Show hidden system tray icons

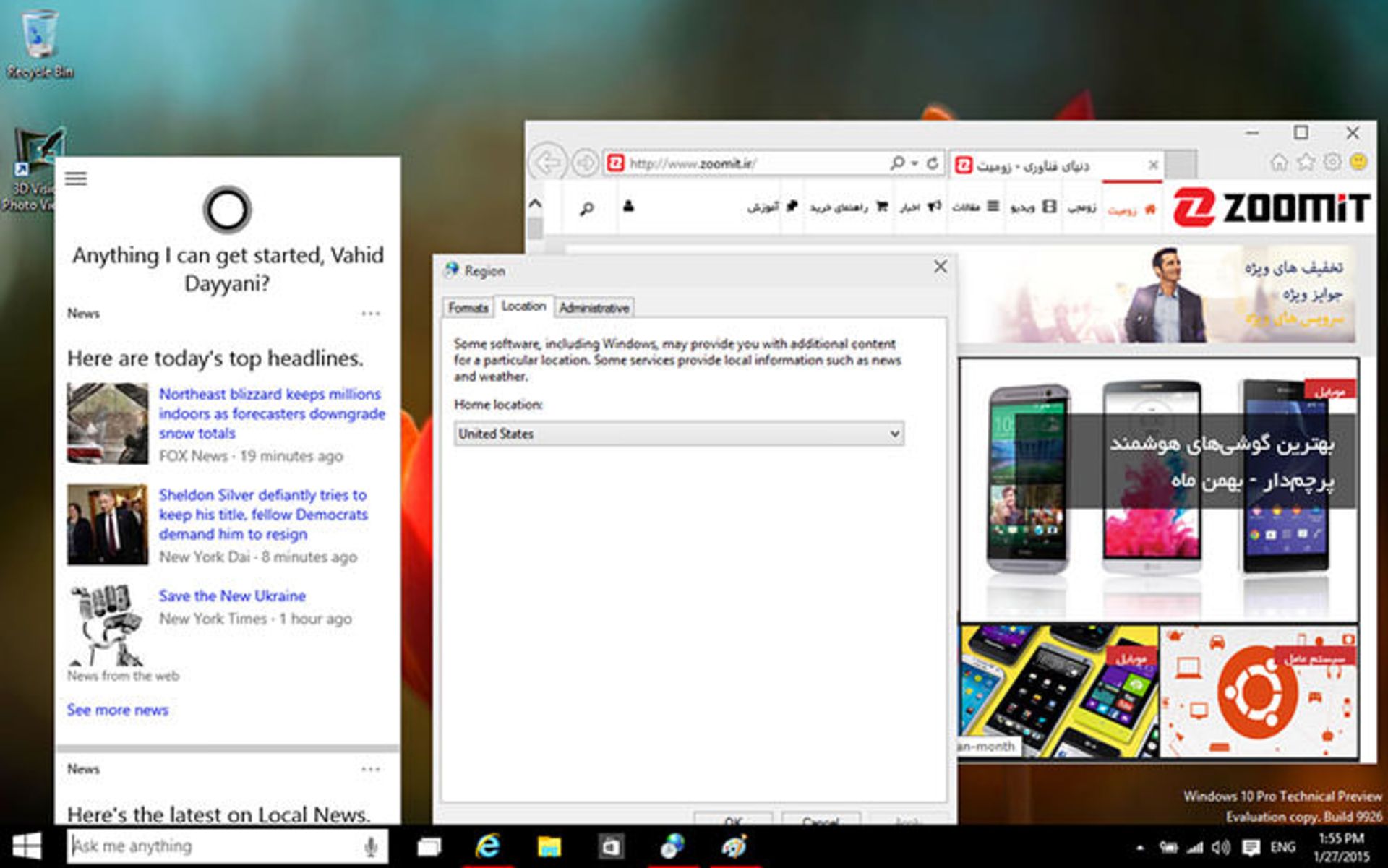click(1141, 848)
